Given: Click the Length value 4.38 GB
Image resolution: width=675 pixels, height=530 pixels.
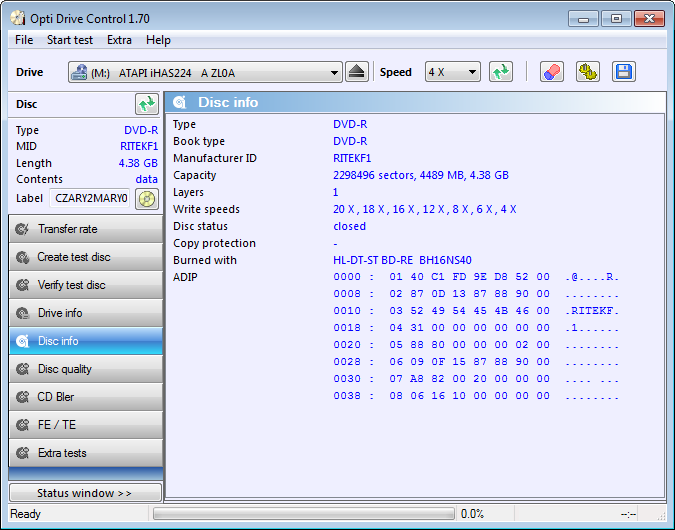Looking at the screenshot, I should tap(138, 163).
